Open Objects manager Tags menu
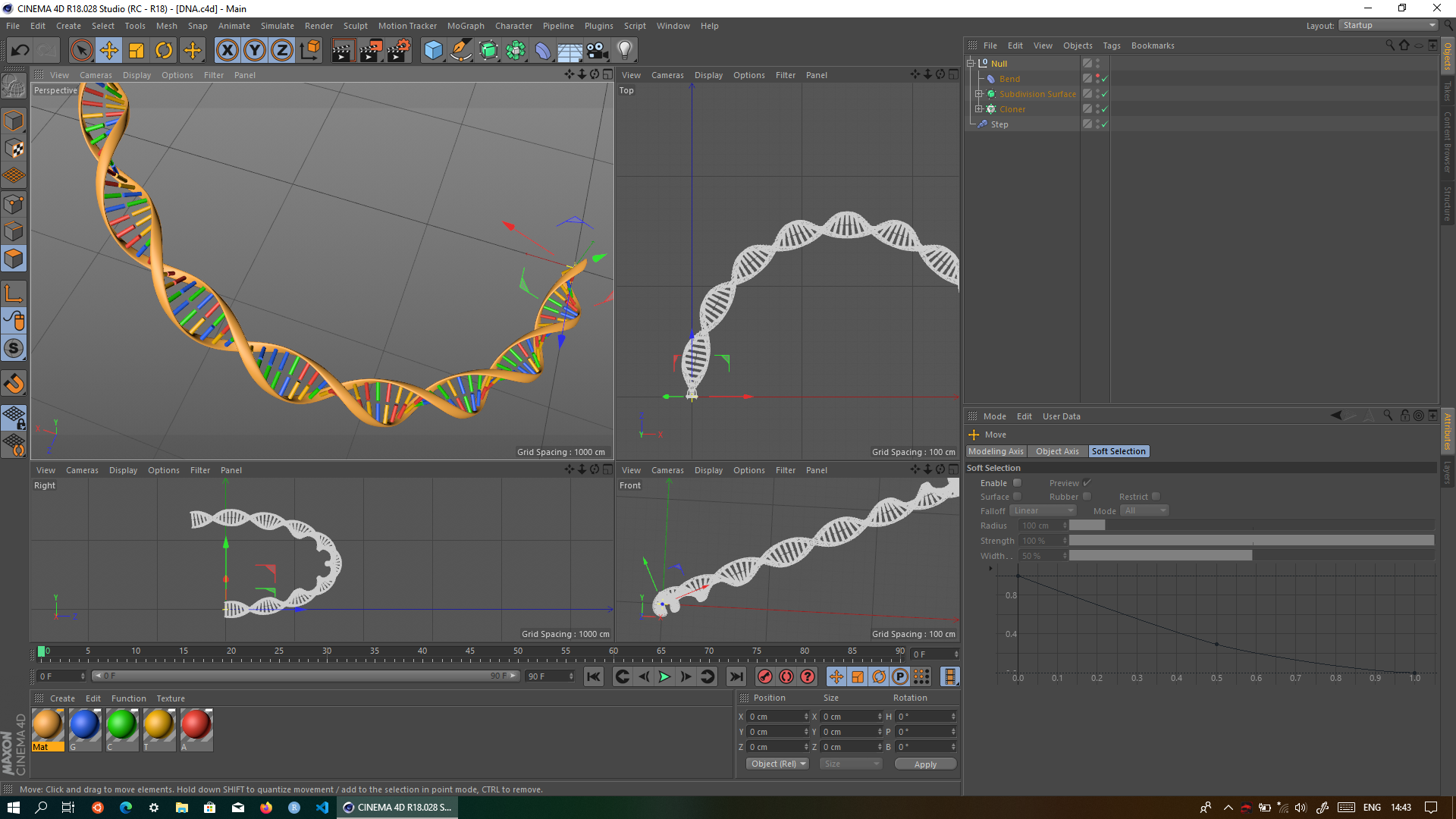 pyautogui.click(x=1112, y=45)
